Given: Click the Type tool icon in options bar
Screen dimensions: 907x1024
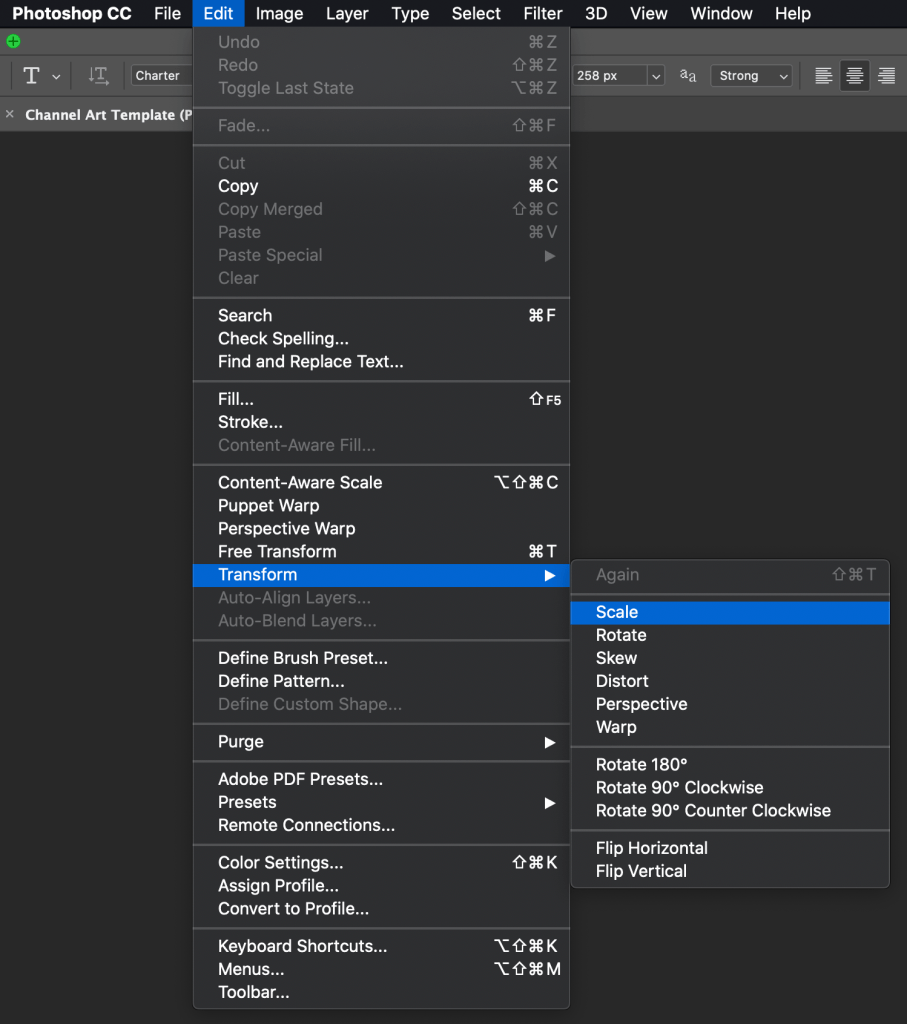Looking at the screenshot, I should tap(31, 76).
